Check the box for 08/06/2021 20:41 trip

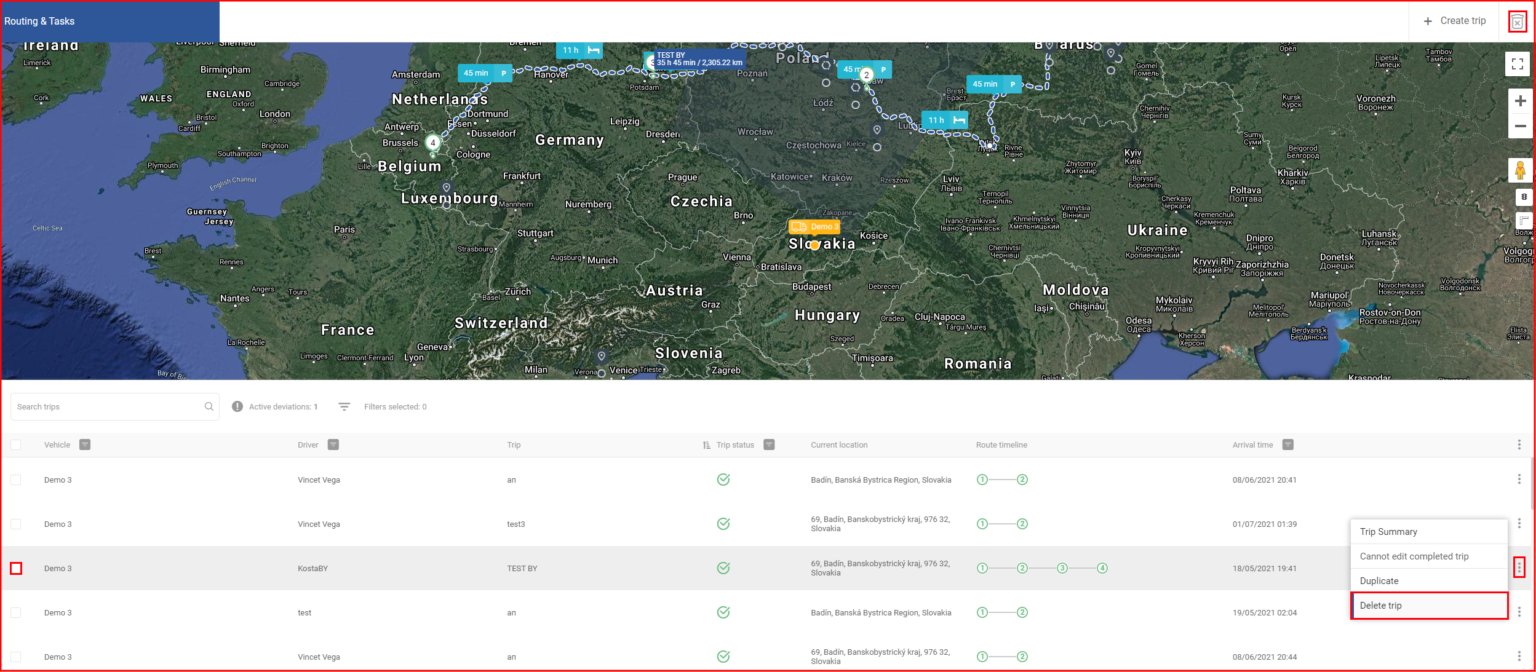click(x=16, y=480)
